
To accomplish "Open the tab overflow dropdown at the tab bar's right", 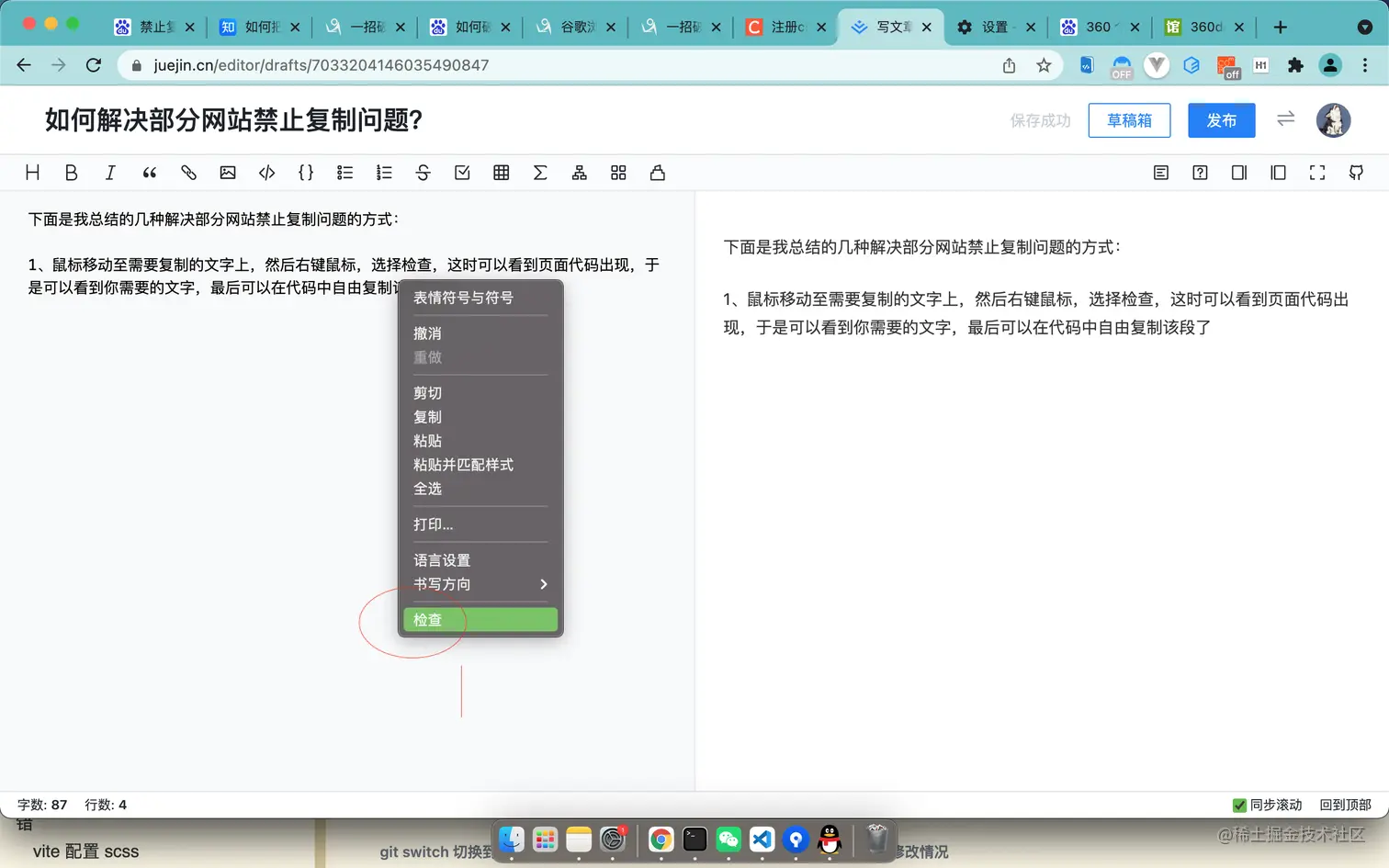I will pos(1361,27).
